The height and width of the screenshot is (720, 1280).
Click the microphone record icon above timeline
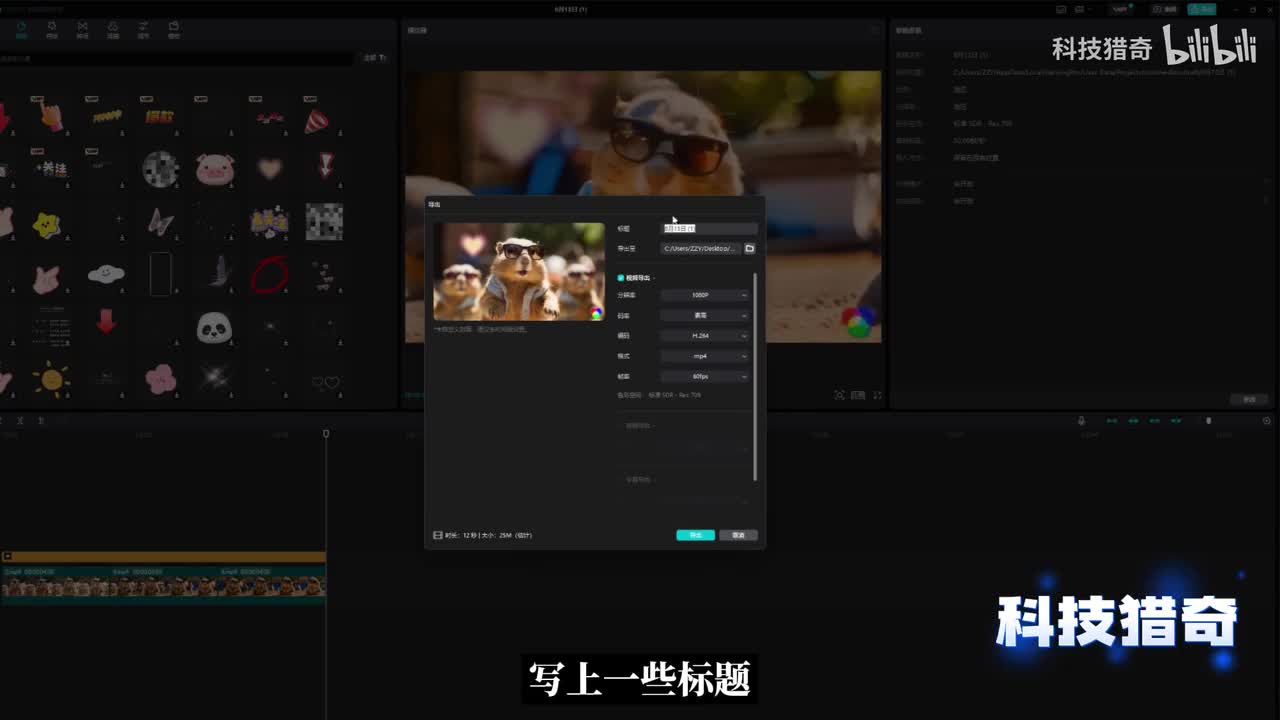coord(1081,421)
